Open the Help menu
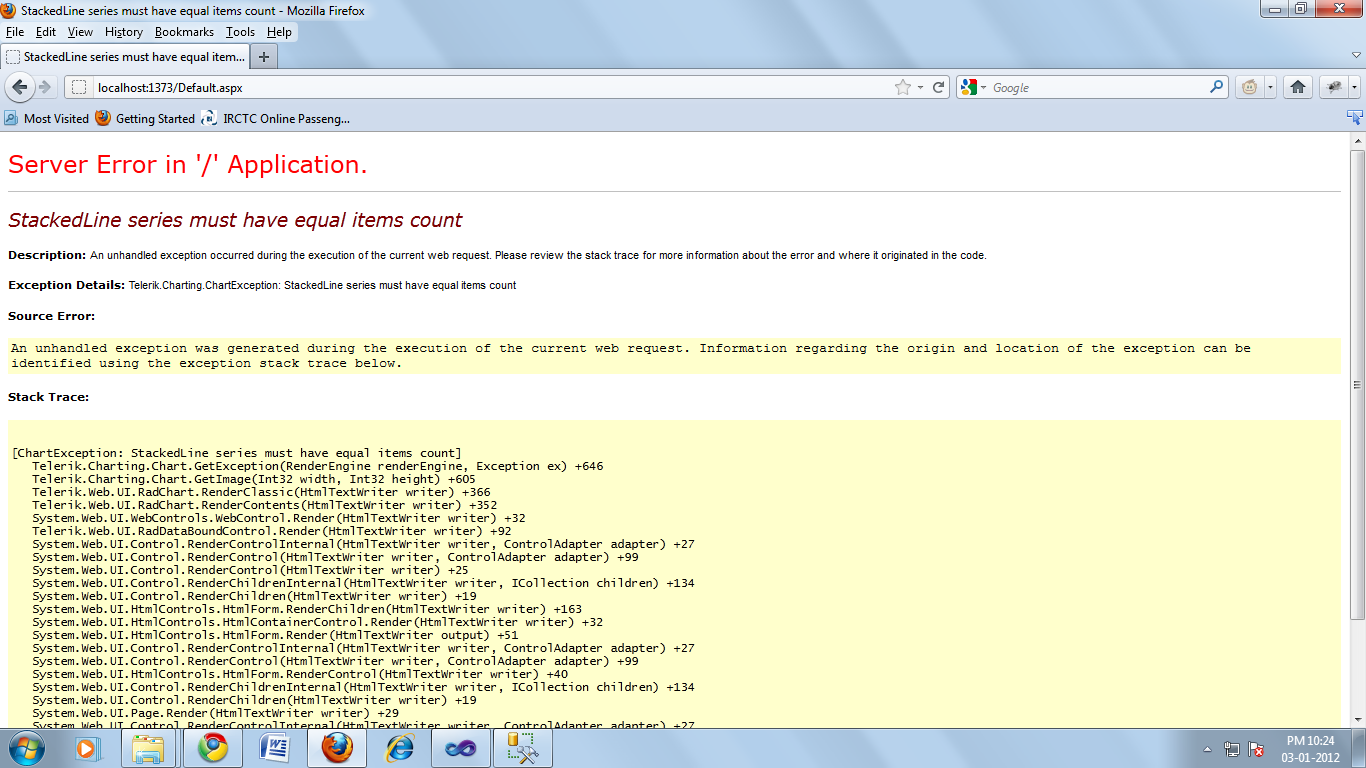Viewport: 1366px width, 768px height. (279, 32)
